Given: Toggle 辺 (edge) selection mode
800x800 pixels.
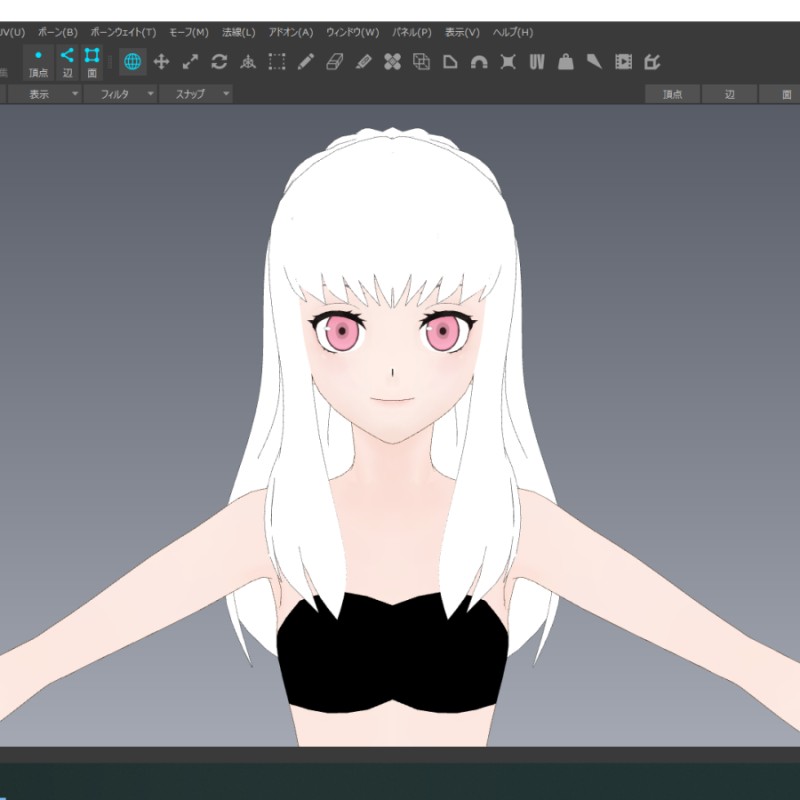Looking at the screenshot, I should pos(67,62).
